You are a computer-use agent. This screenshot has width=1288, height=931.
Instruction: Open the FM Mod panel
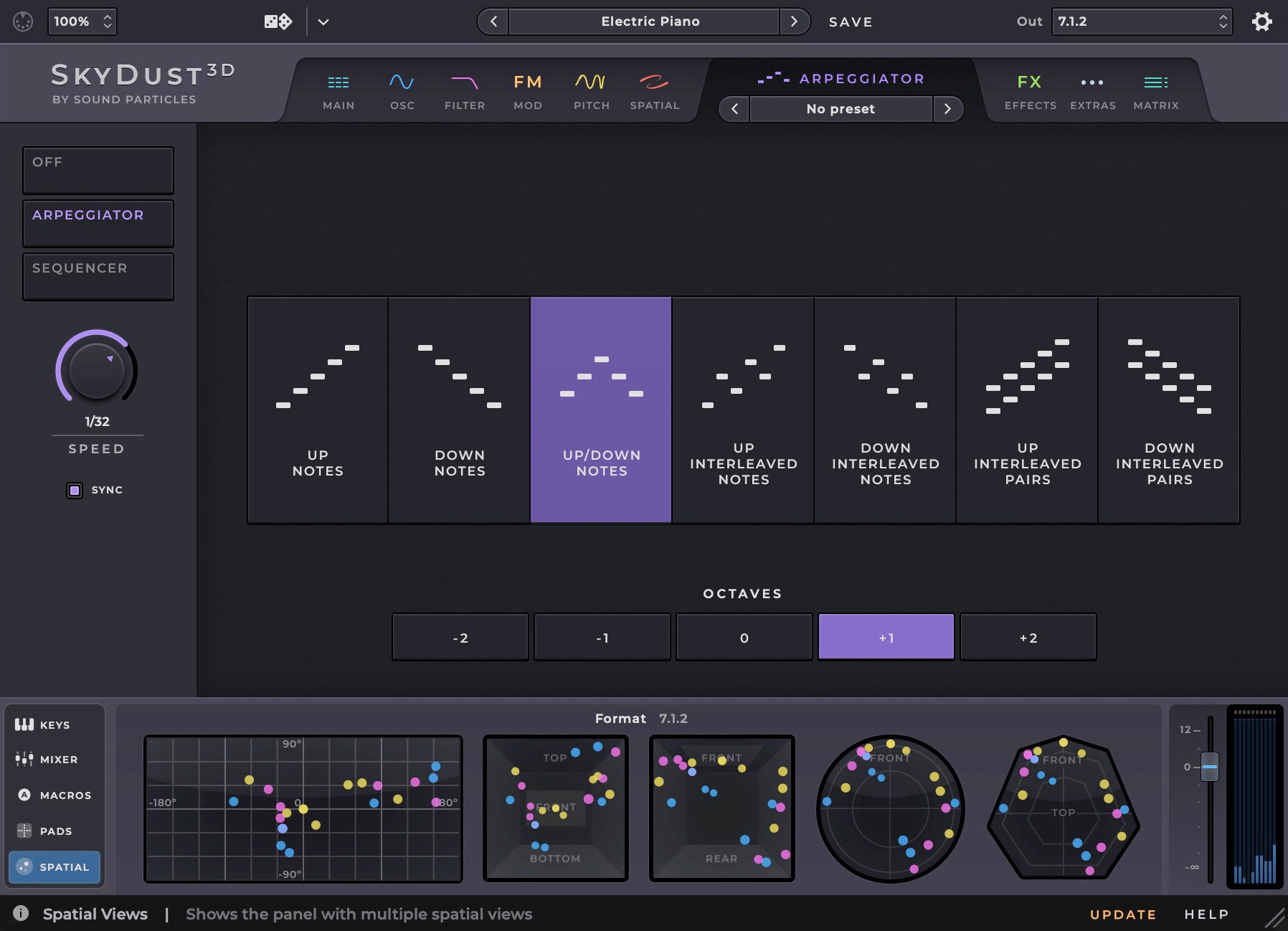point(528,90)
